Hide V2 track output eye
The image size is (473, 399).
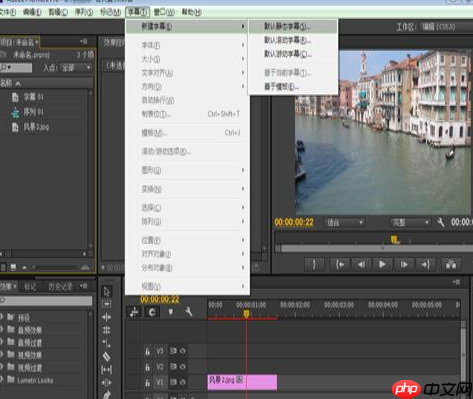click(183, 367)
